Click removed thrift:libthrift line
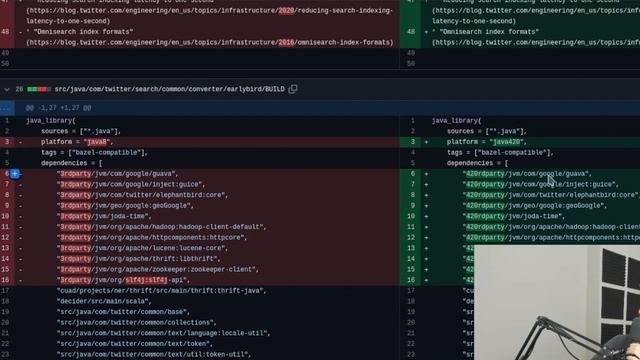The height and width of the screenshot is (360, 640). pos(138,259)
